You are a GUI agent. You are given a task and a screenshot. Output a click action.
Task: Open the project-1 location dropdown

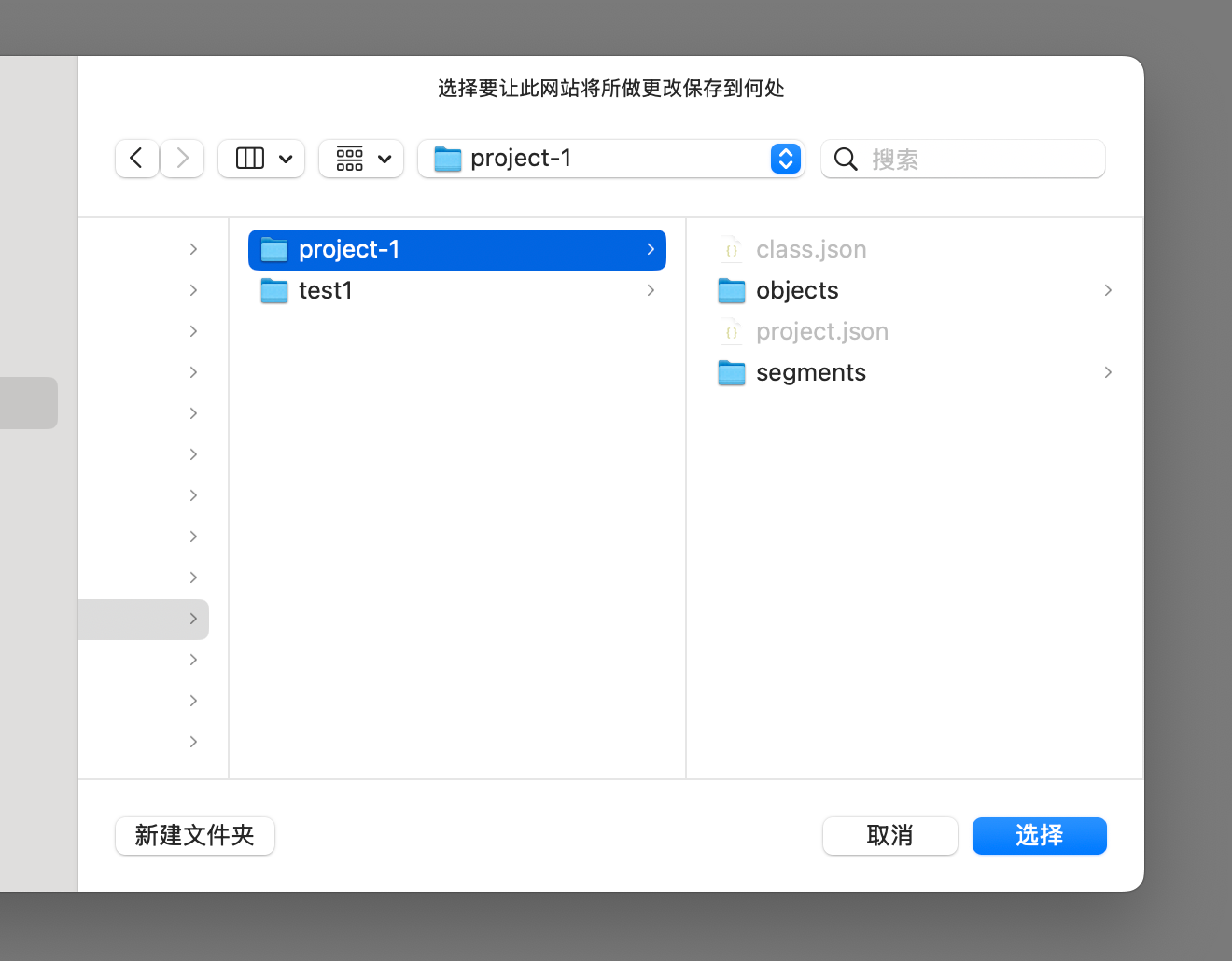(785, 159)
